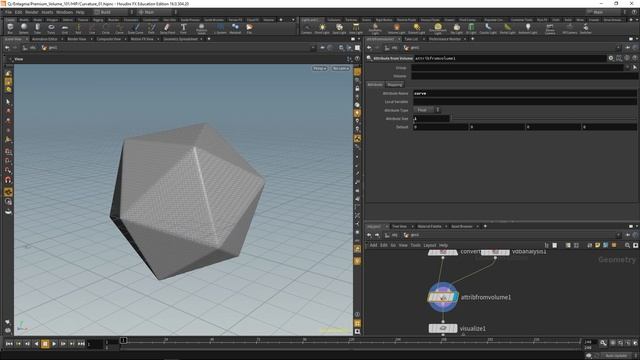Switch to the Take List tab
The width and height of the screenshot is (640, 360).
click(x=411, y=39)
